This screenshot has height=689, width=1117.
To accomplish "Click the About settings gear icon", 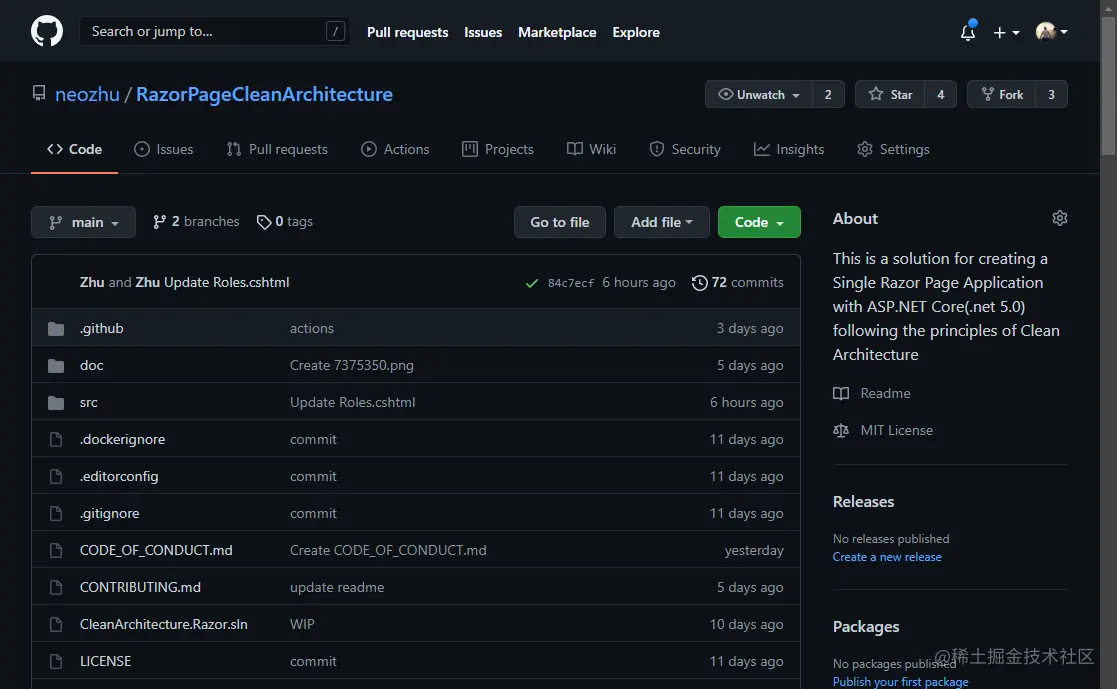I will click(1059, 218).
